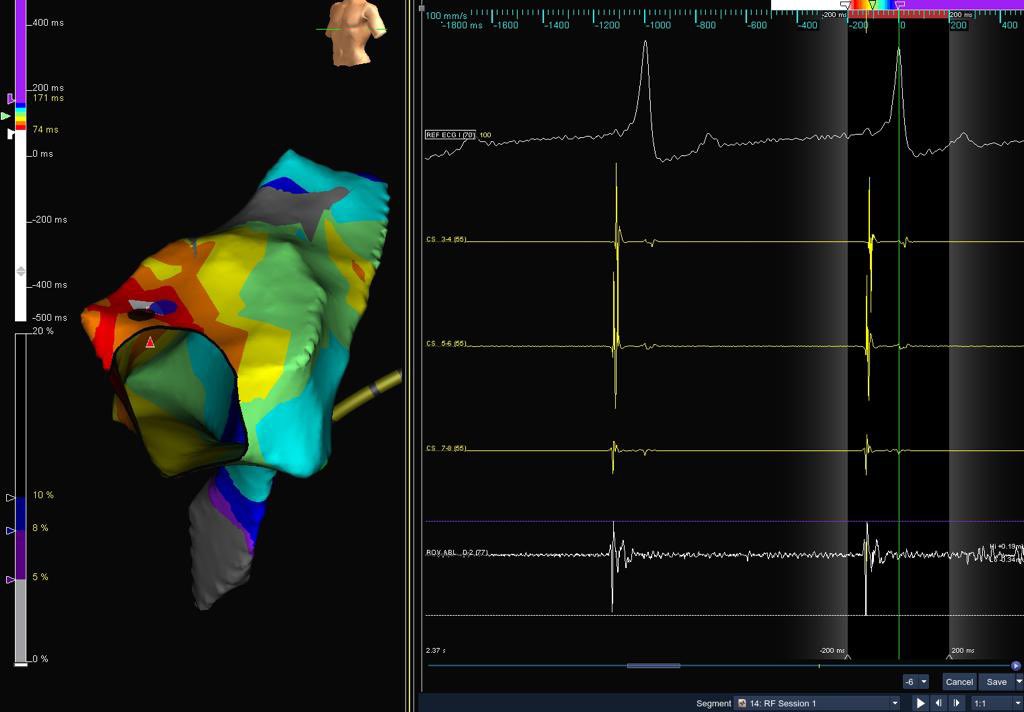The width and height of the screenshot is (1024, 712).
Task: Click the 74 ms value on the LAT scale
Action: click(46, 129)
